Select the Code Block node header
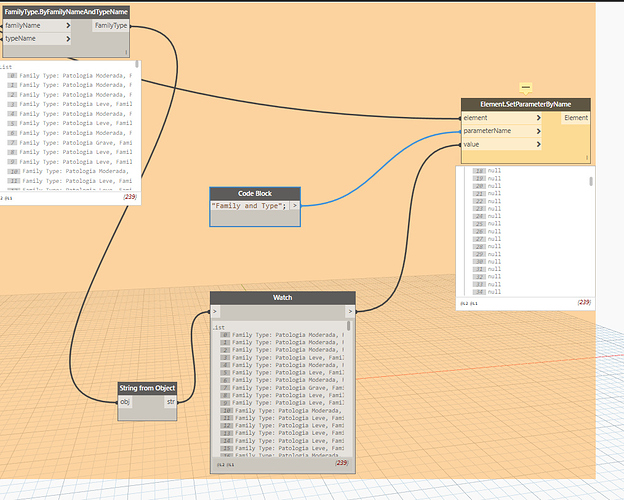Viewport: 624px width, 500px height. [255, 193]
